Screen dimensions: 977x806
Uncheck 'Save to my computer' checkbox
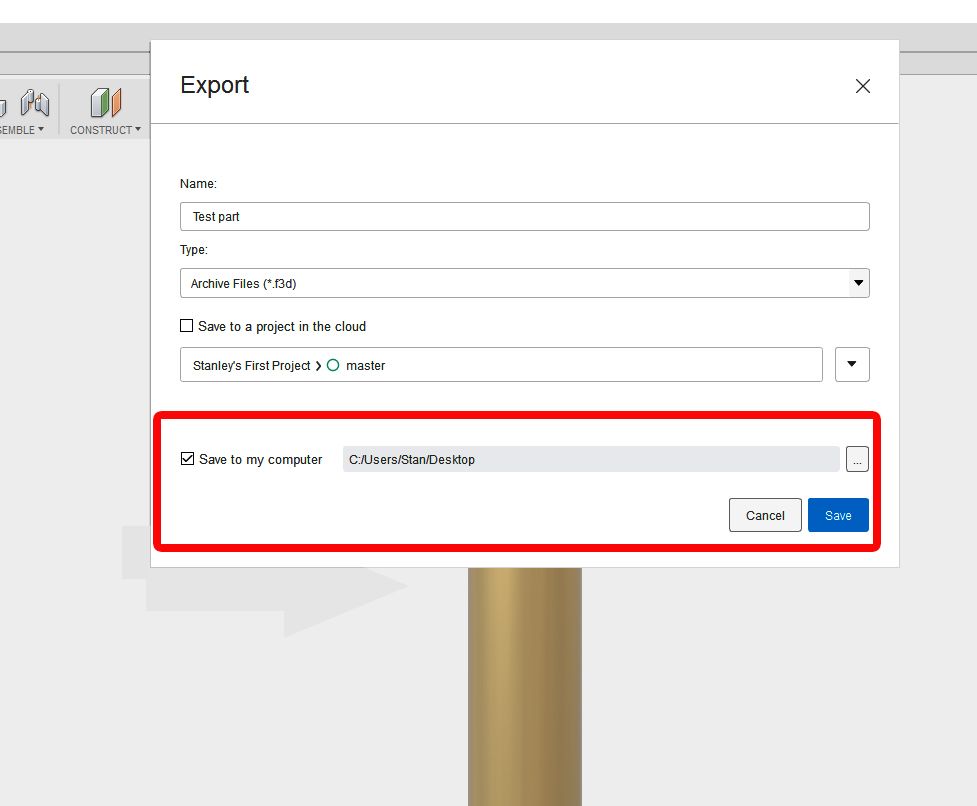(x=187, y=459)
